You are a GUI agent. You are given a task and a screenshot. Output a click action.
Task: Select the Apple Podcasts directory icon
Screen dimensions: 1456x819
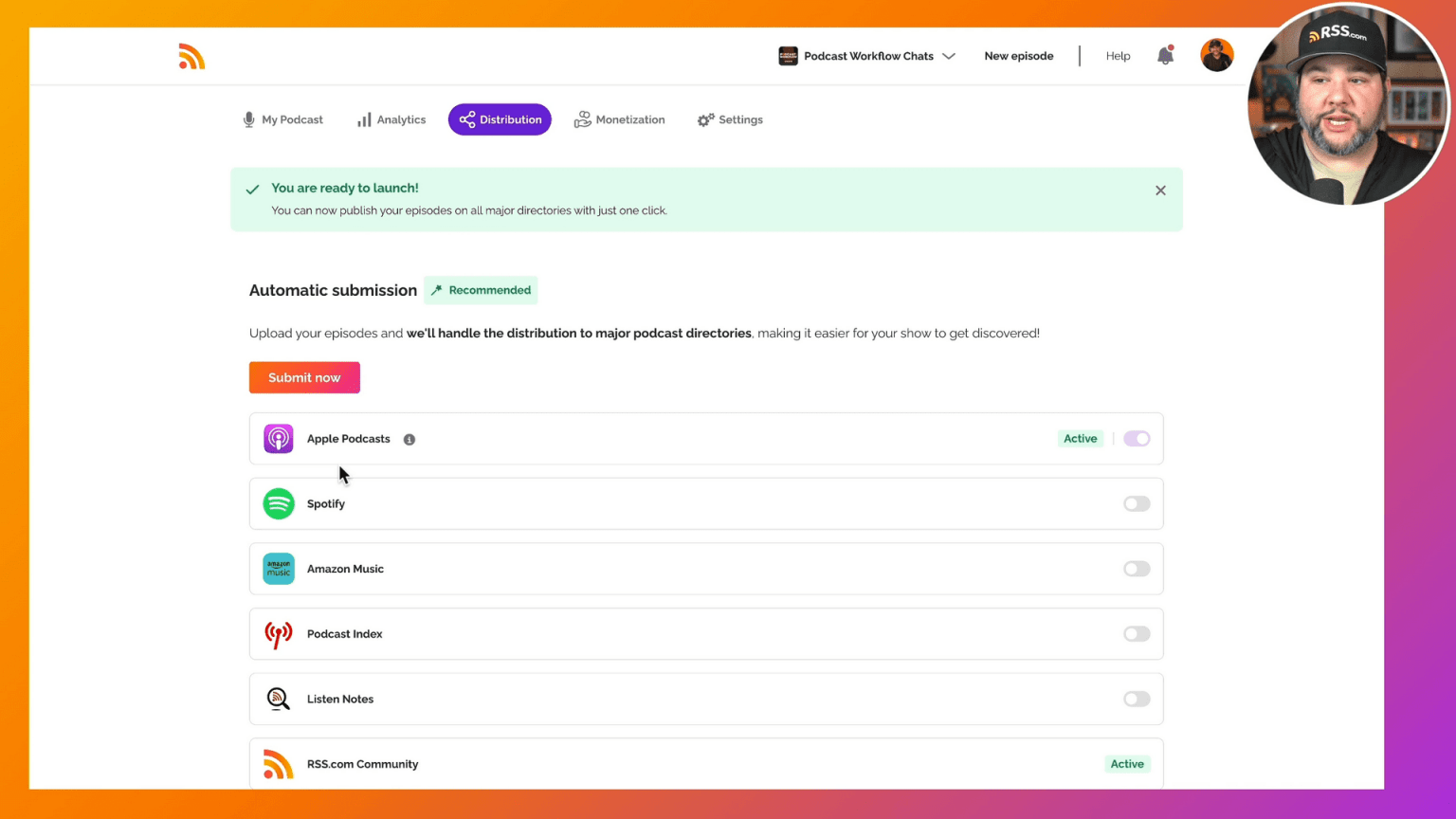(278, 438)
